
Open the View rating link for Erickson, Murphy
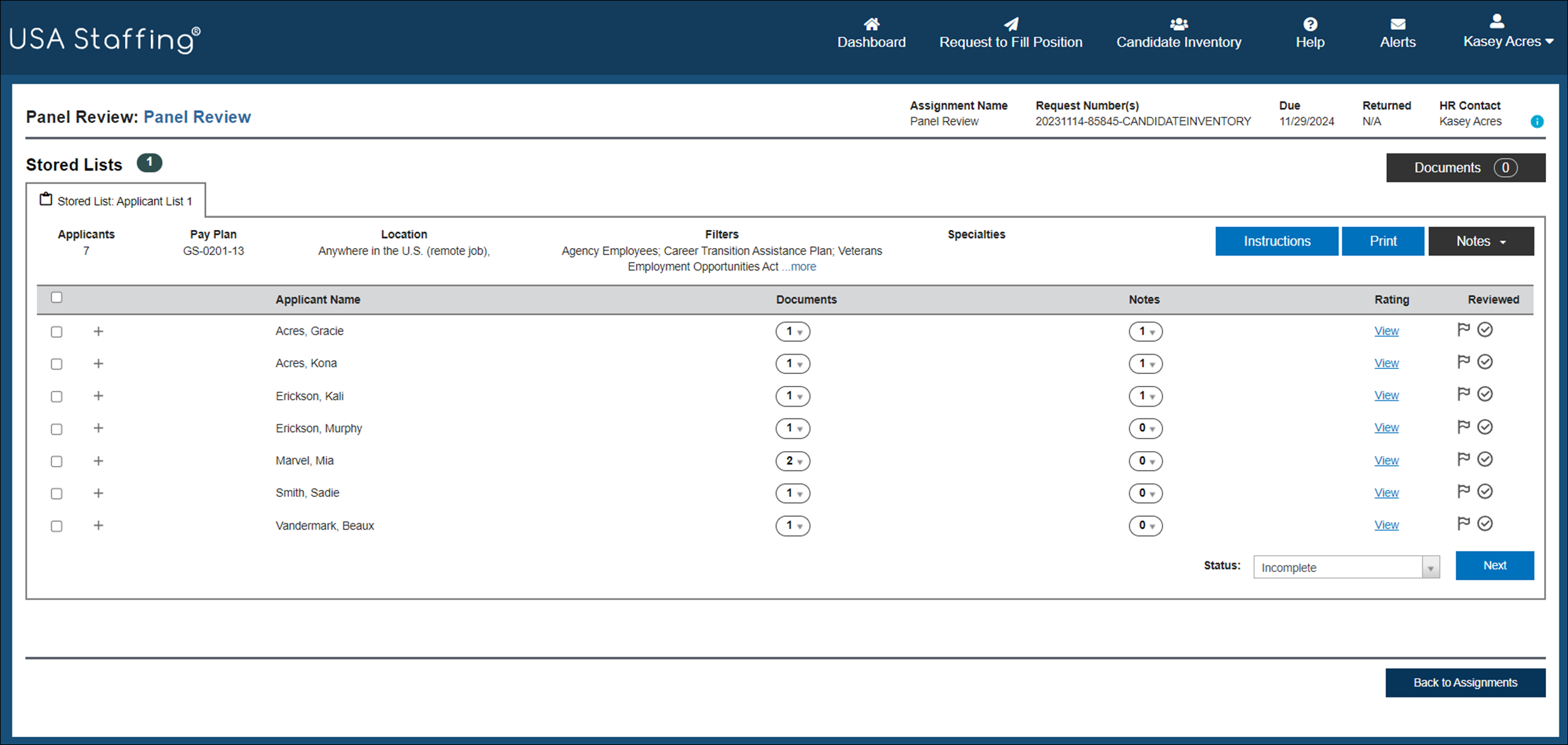pos(1386,427)
